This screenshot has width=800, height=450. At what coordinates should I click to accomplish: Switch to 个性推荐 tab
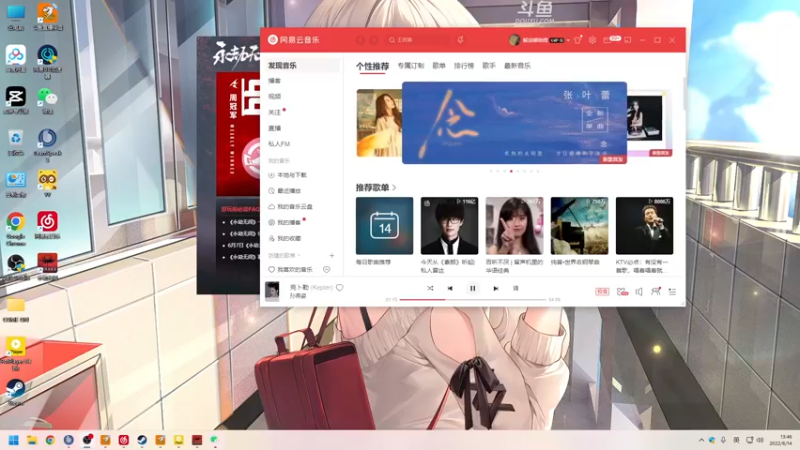pyautogui.click(x=372, y=66)
